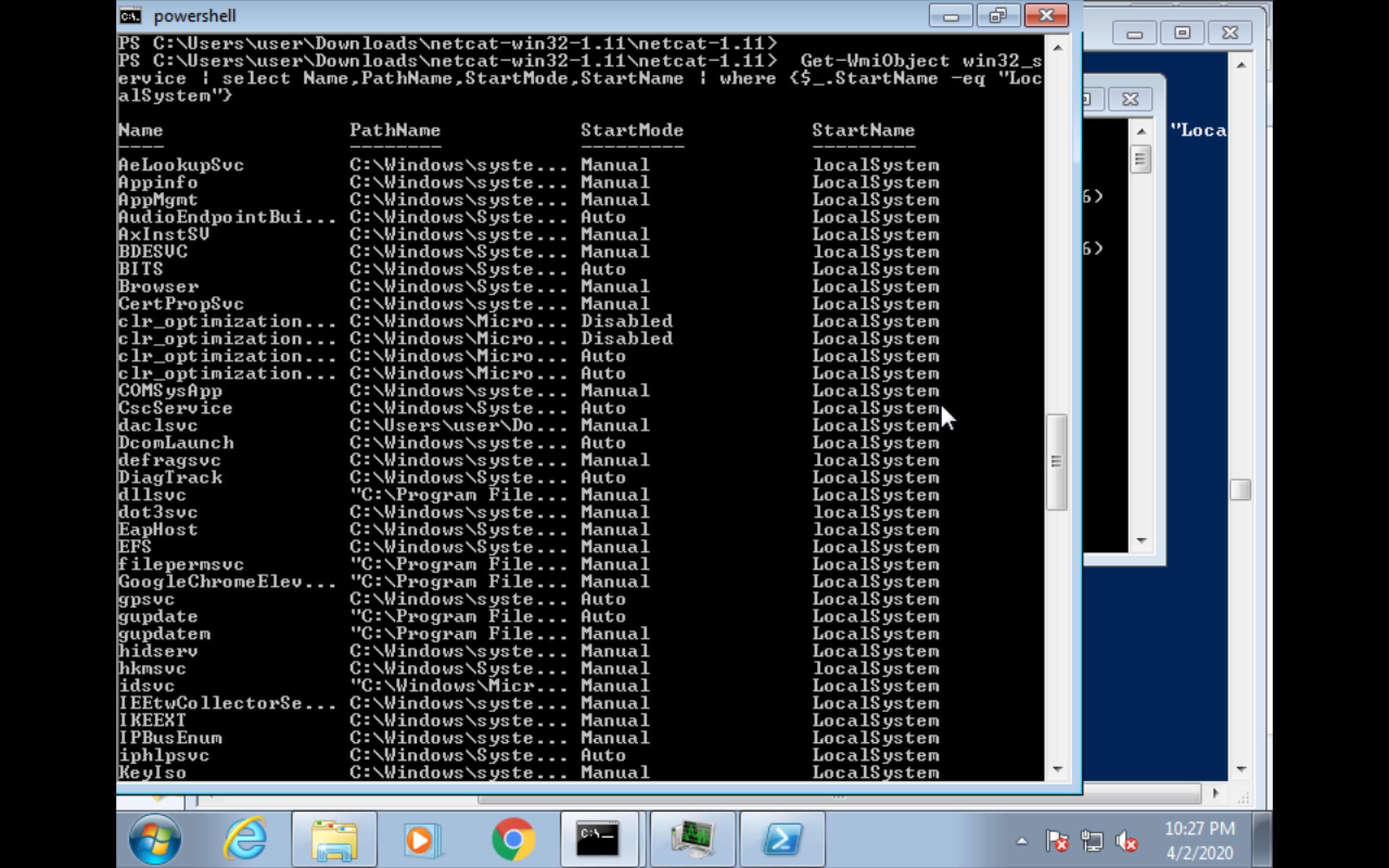Click the rear PowerShell window scrollbar thumb

(1240, 490)
